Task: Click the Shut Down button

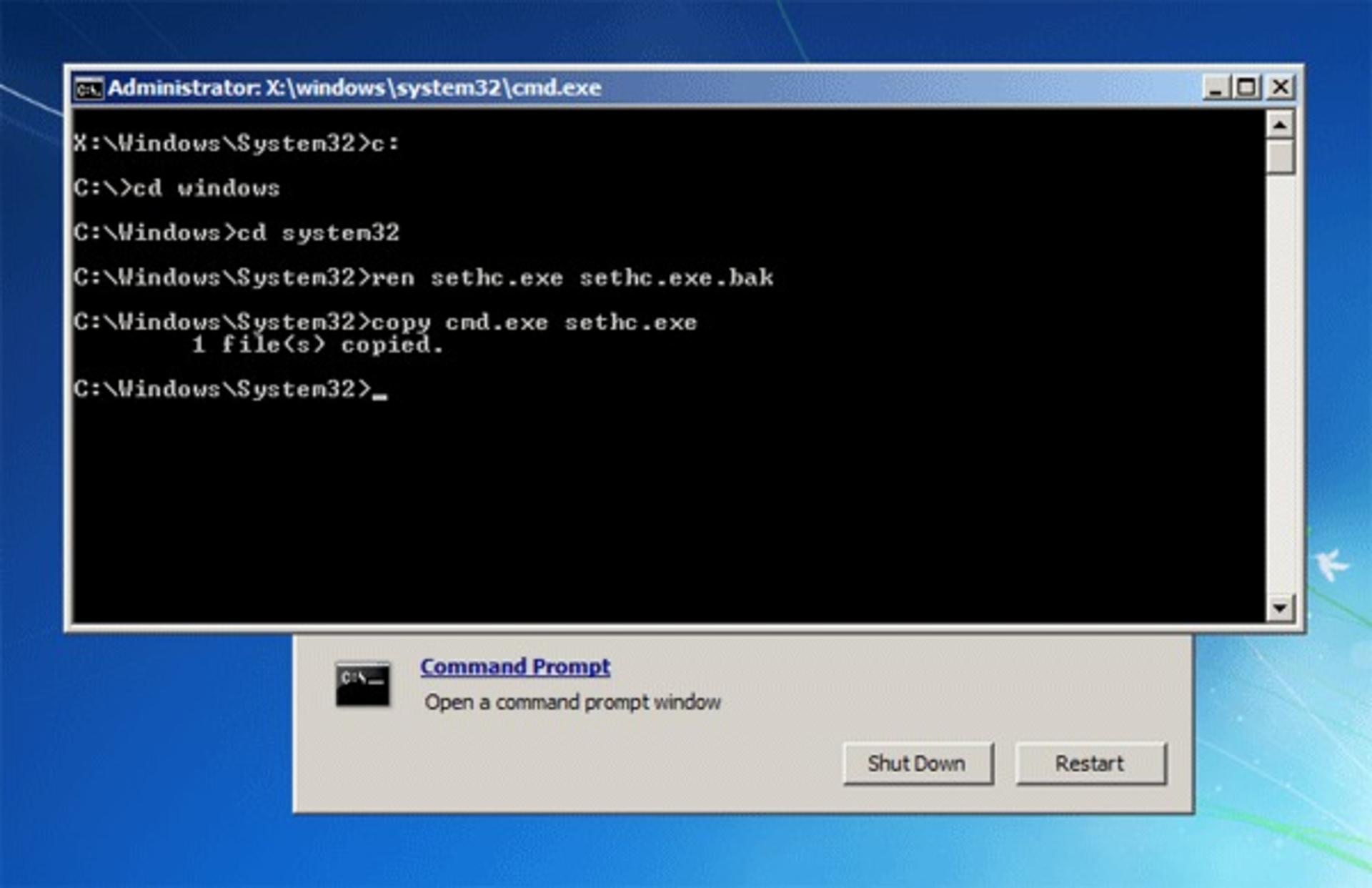Action: 918,764
